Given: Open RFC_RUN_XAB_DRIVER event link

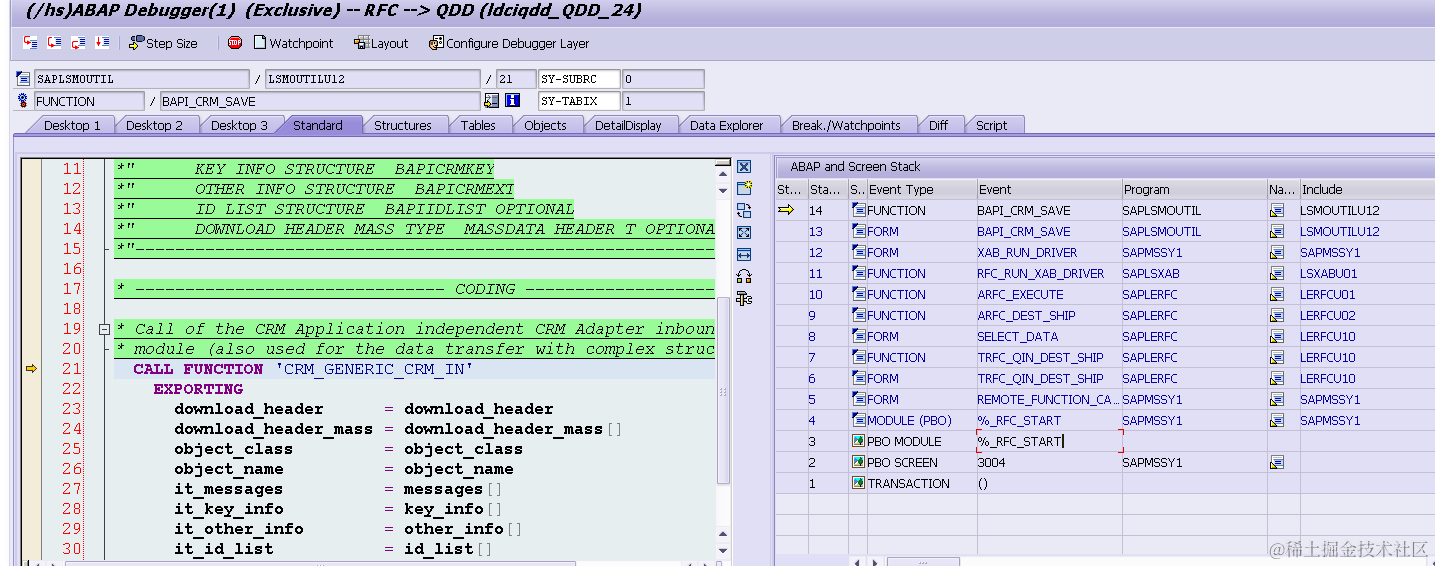Looking at the screenshot, I should pos(1041,273).
